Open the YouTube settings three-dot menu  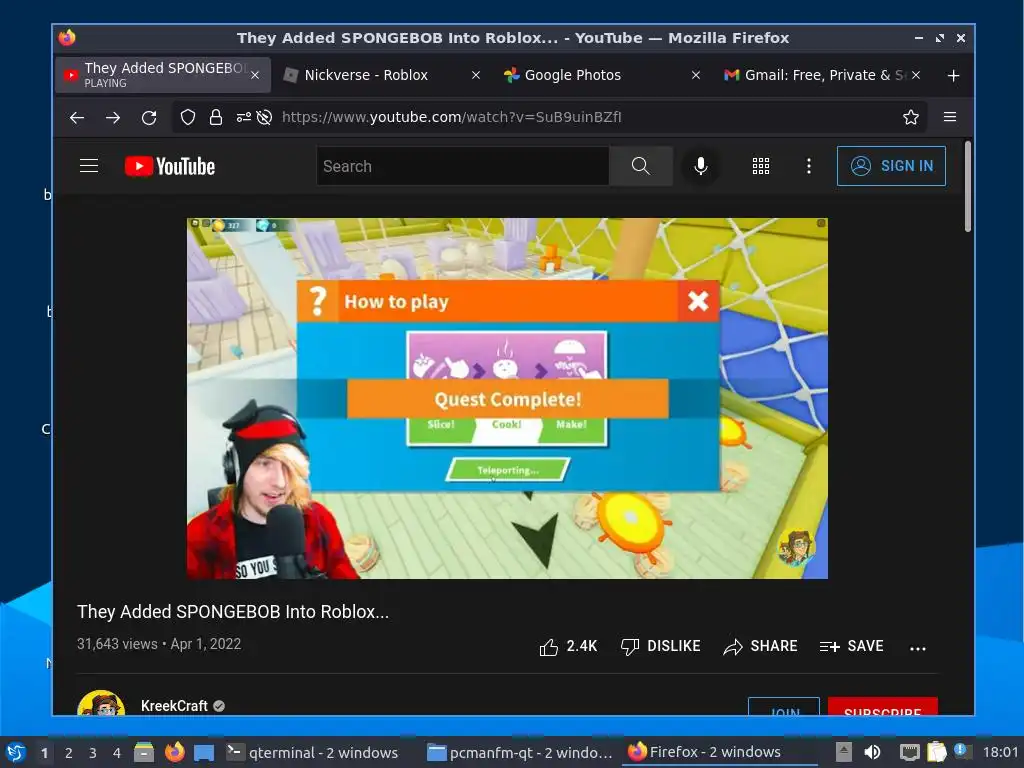809,166
